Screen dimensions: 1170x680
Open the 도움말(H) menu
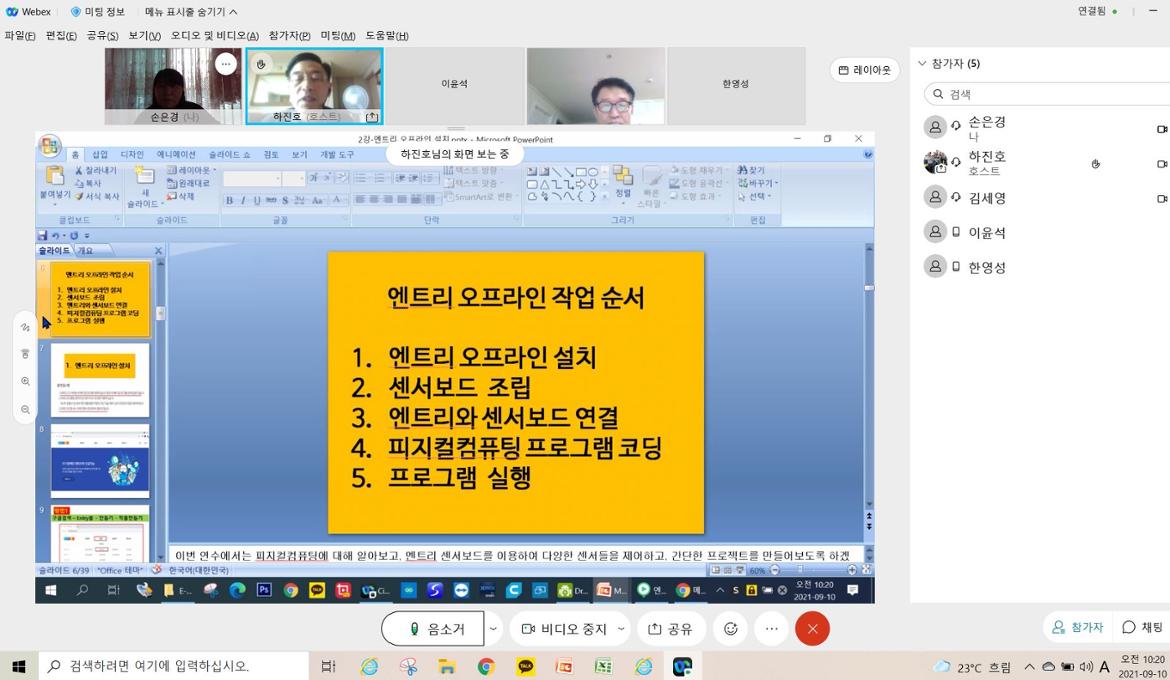pyautogui.click(x=387, y=35)
